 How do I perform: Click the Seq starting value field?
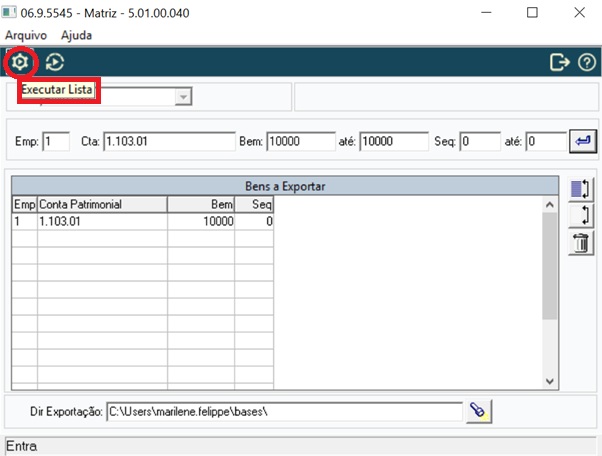480,141
